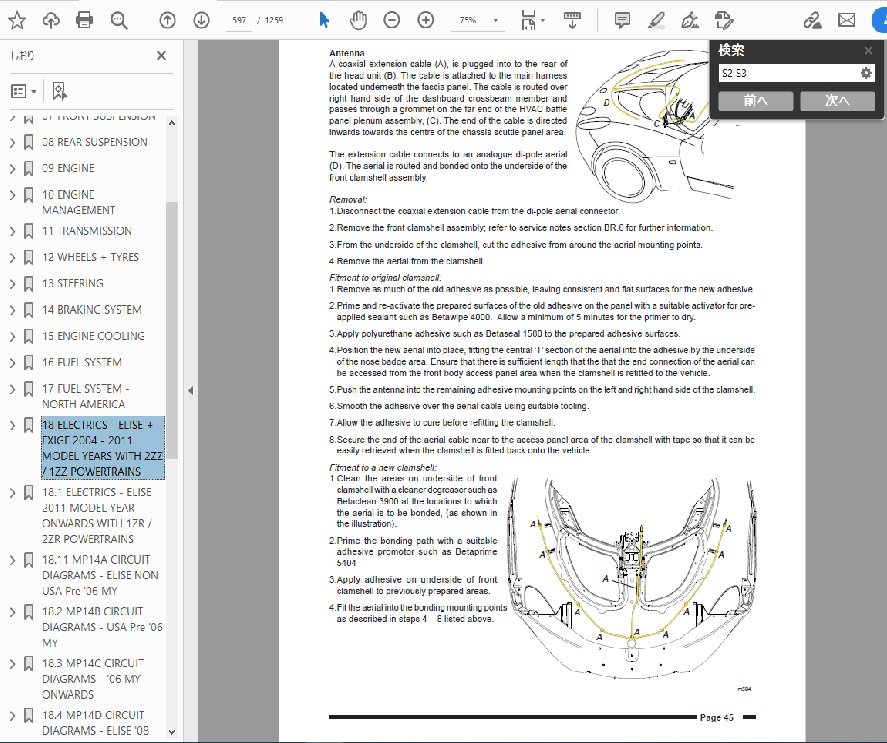
Task: Open the stamp or export tool
Action: click(724, 20)
